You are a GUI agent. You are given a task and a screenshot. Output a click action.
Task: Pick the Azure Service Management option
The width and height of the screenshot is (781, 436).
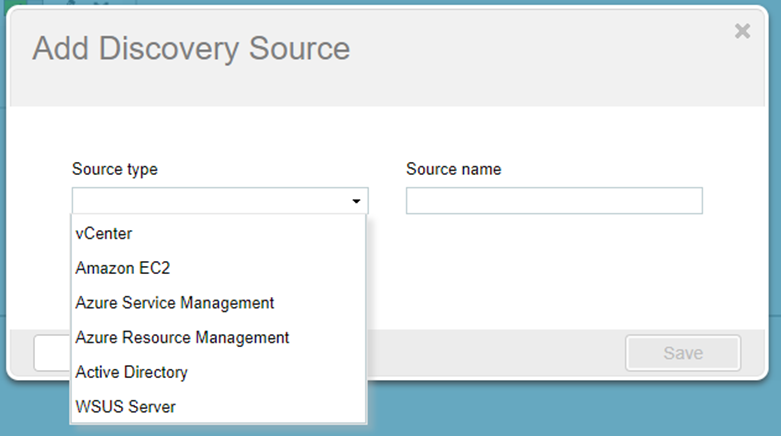tap(174, 302)
